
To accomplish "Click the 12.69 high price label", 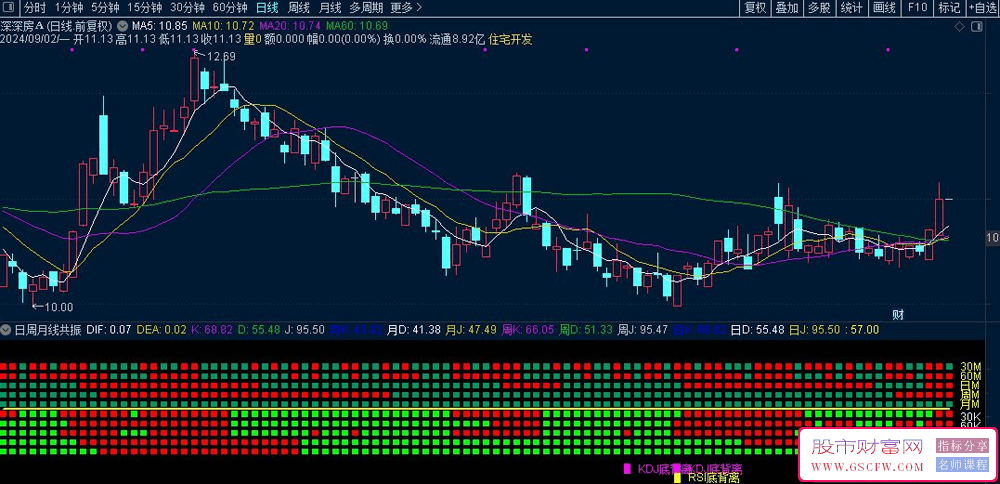I will coord(220,57).
